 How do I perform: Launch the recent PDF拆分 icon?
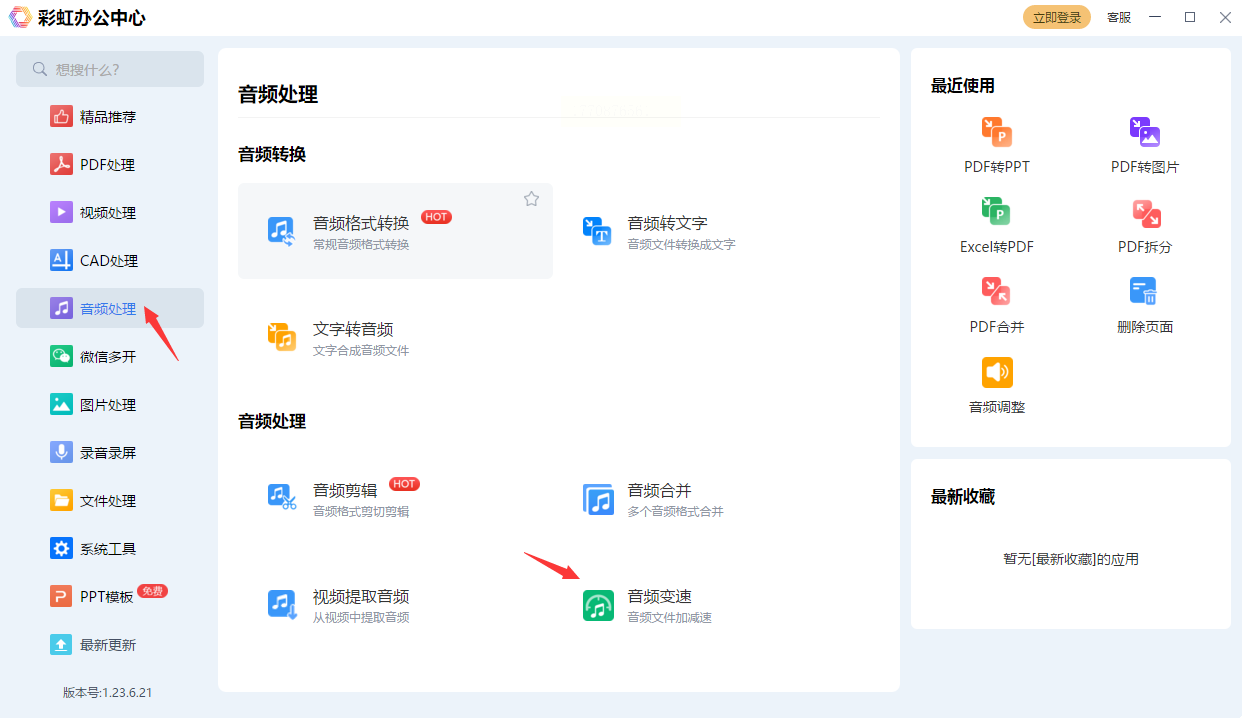(1145, 212)
